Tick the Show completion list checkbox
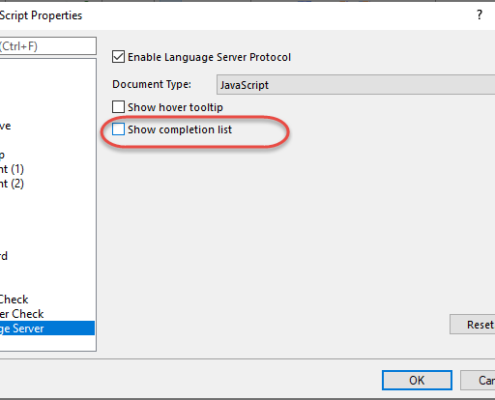The image size is (495, 400). pyautogui.click(x=118, y=129)
